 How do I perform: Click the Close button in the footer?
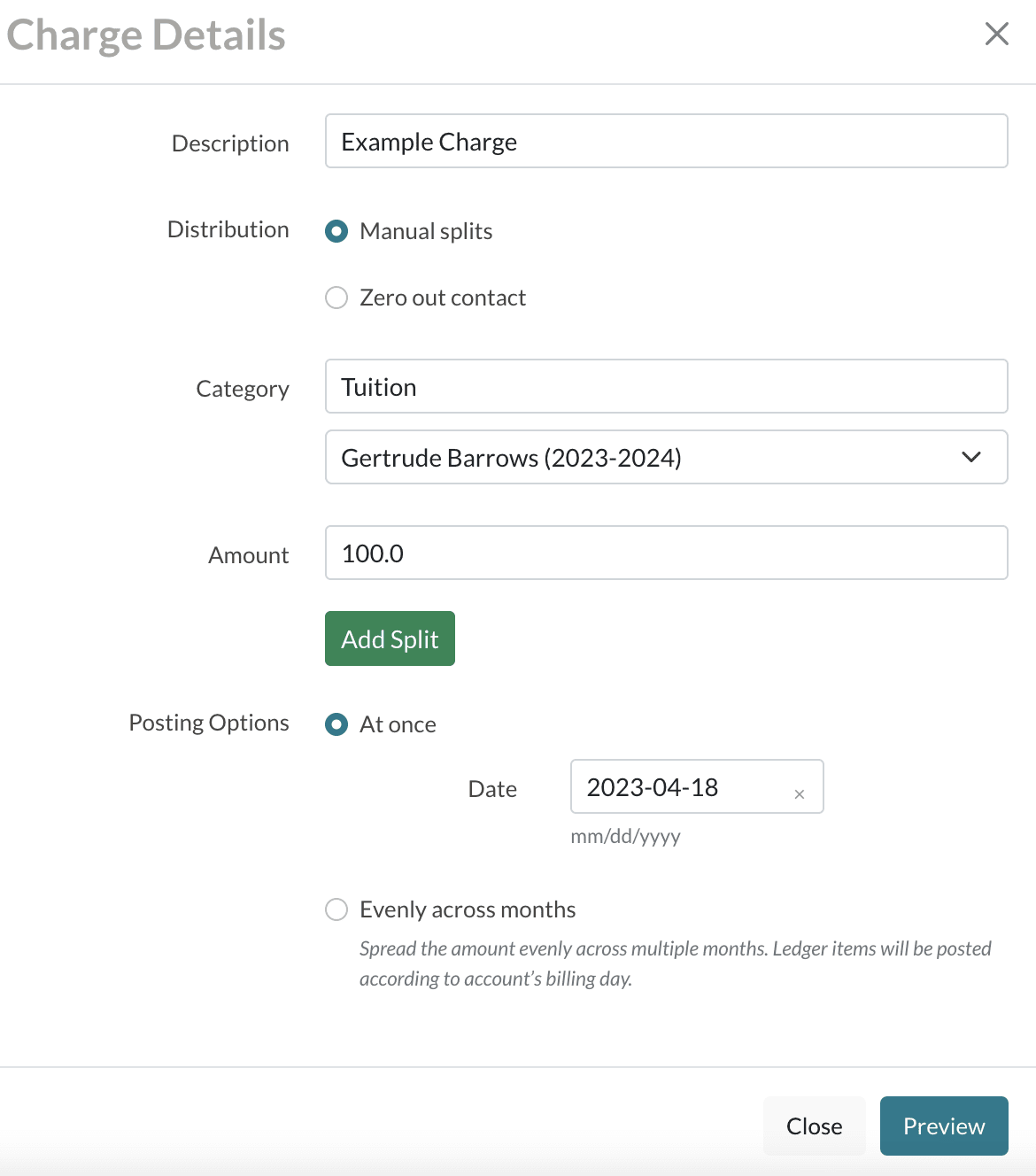coord(814,1126)
